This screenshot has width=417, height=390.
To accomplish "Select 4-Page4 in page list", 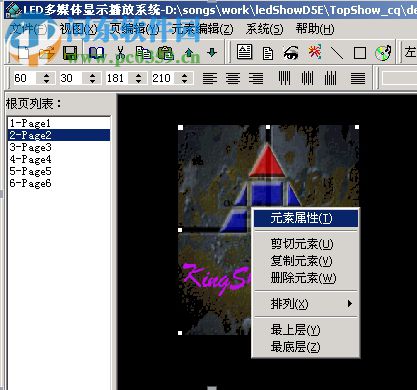I will pyautogui.click(x=59, y=159).
